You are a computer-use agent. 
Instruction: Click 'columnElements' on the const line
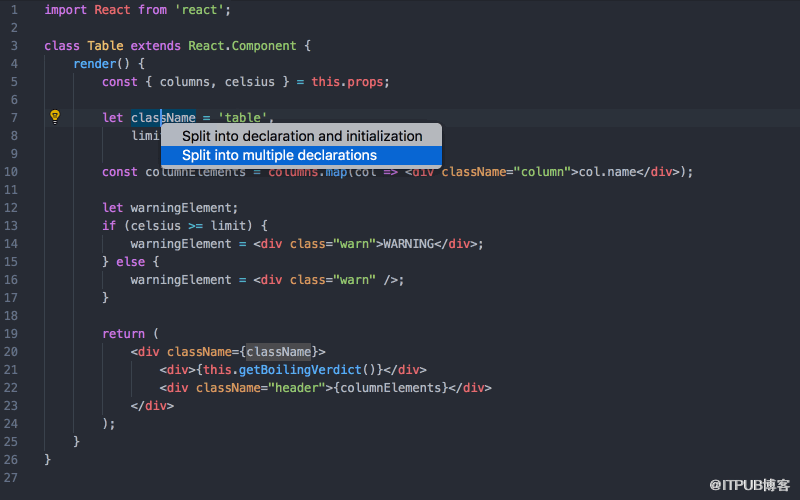pyautogui.click(x=195, y=172)
